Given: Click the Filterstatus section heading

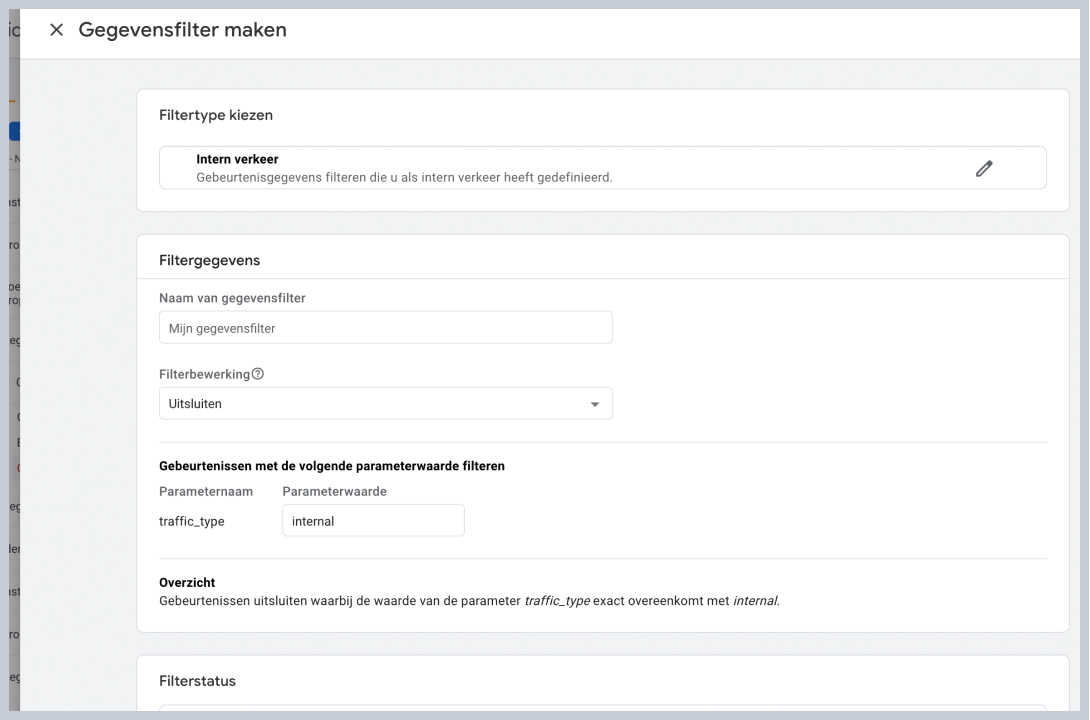Looking at the screenshot, I should click(x=197, y=681).
